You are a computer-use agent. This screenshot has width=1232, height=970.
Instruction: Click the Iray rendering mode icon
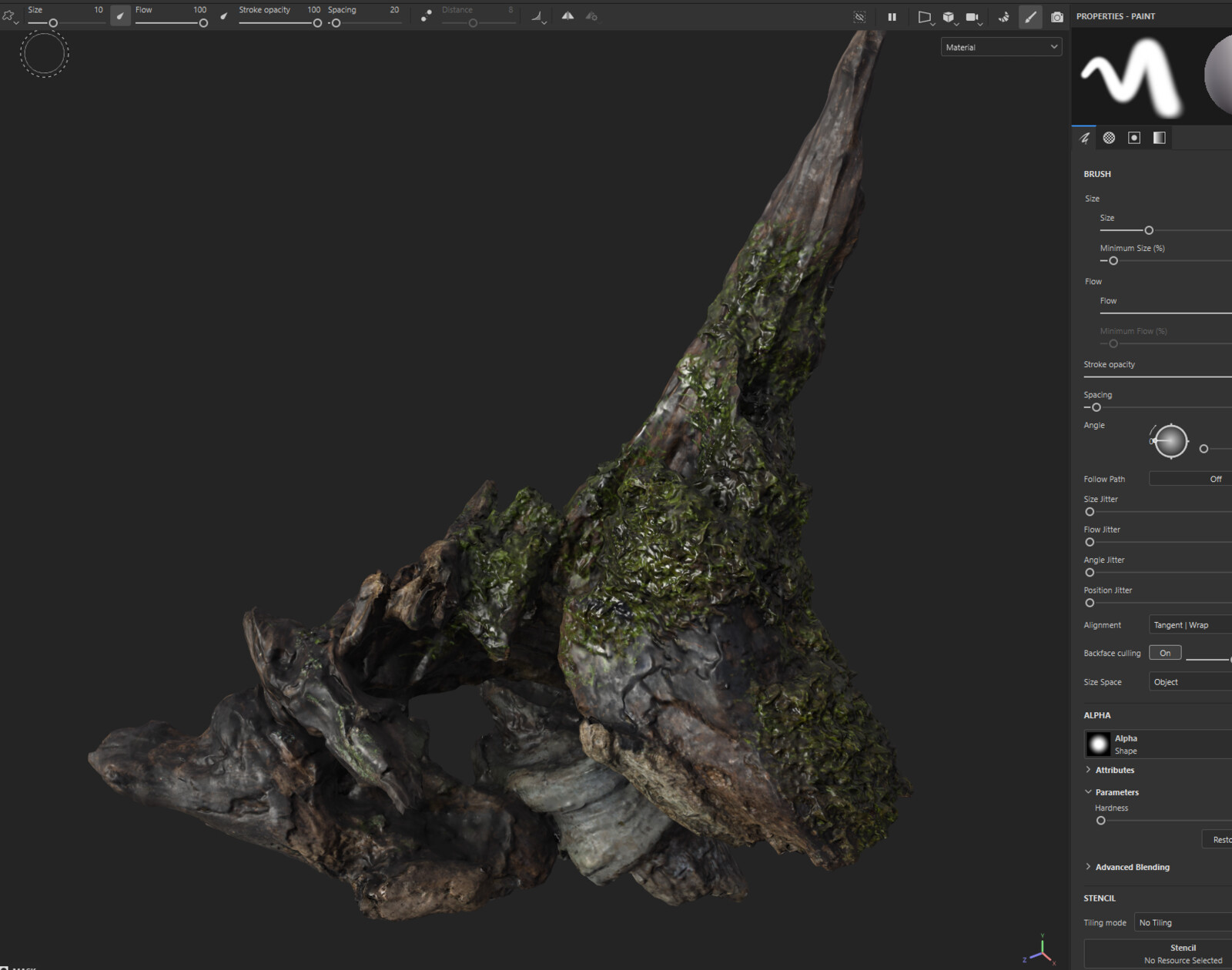click(1004, 17)
